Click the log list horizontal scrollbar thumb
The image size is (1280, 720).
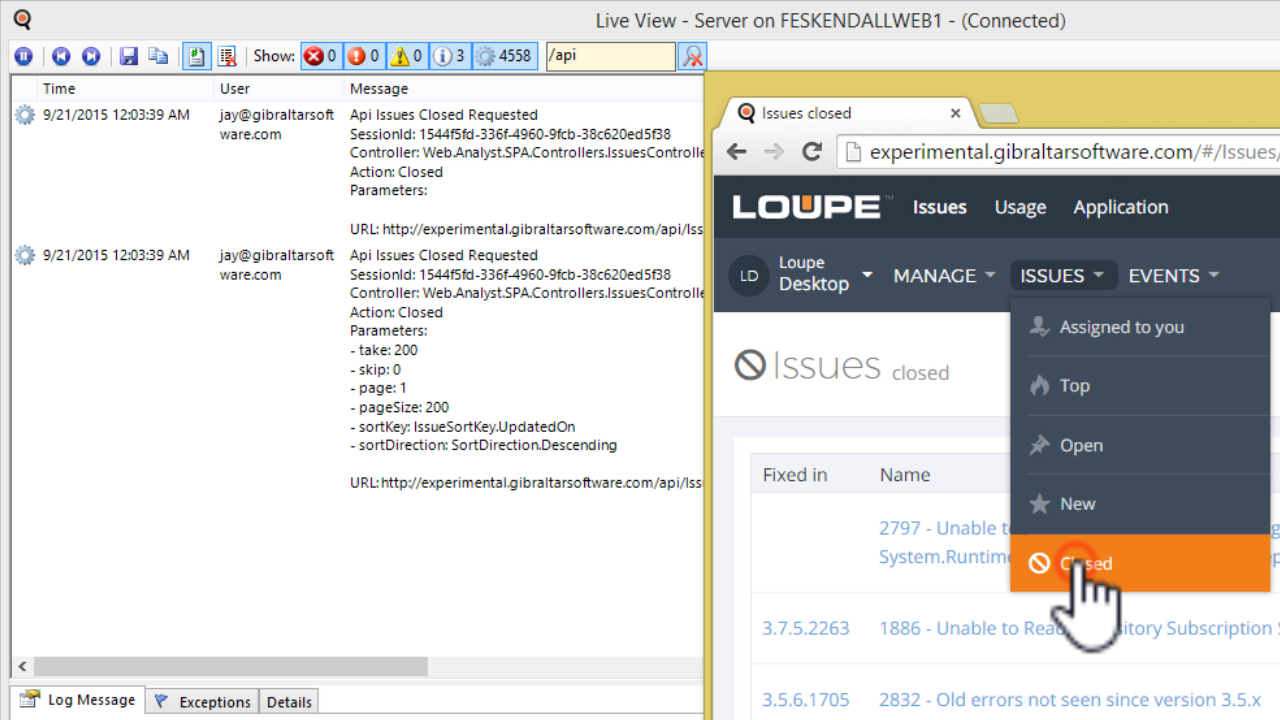(x=231, y=666)
